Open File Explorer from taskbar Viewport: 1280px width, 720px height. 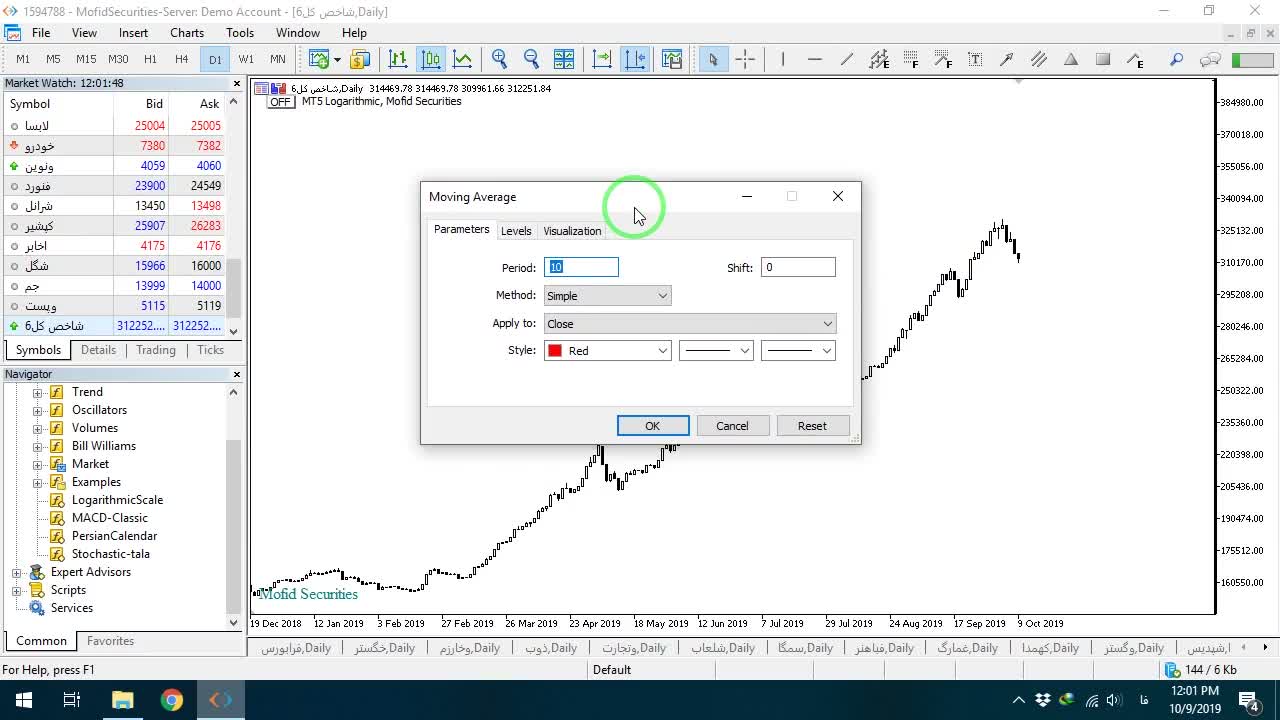click(122, 700)
